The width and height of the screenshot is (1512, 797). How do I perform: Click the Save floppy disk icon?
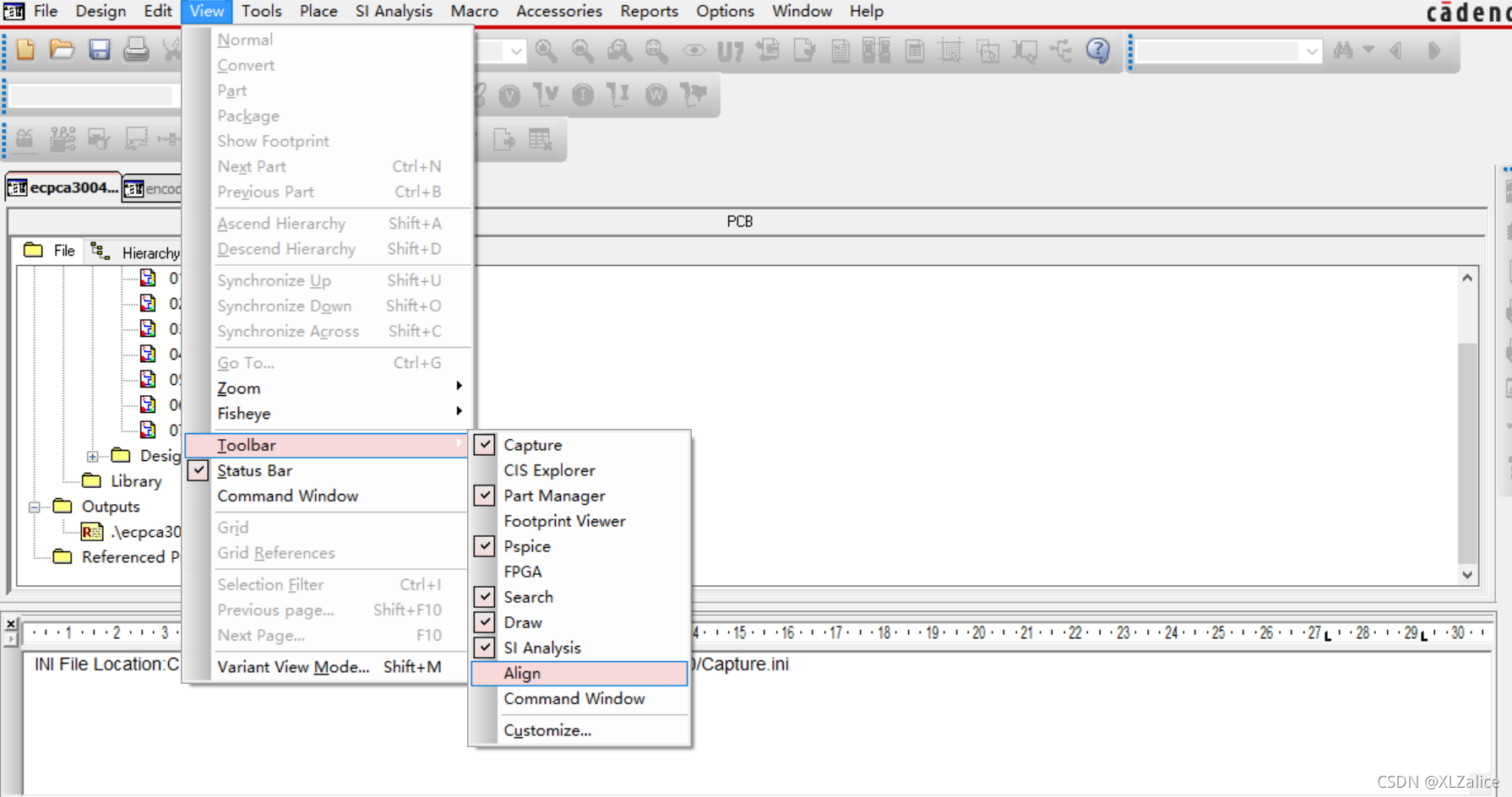pos(100,50)
